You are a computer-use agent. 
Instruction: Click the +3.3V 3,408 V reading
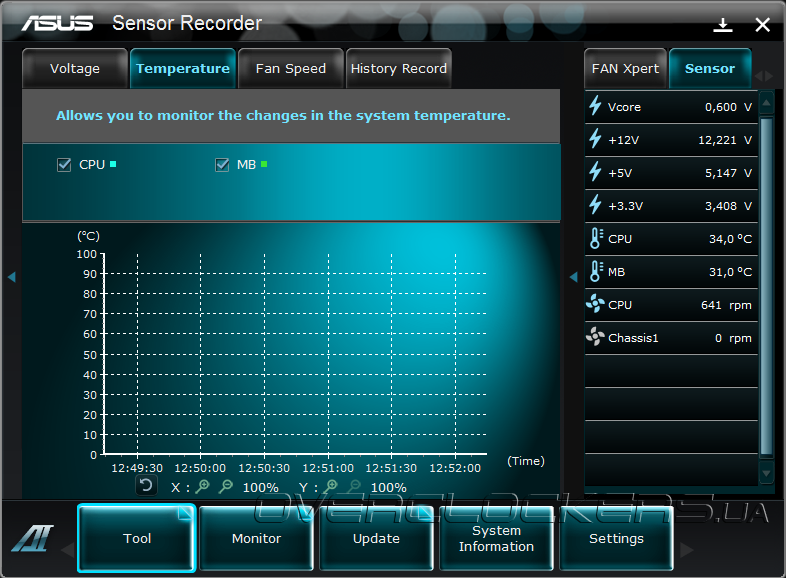pyautogui.click(x=728, y=206)
